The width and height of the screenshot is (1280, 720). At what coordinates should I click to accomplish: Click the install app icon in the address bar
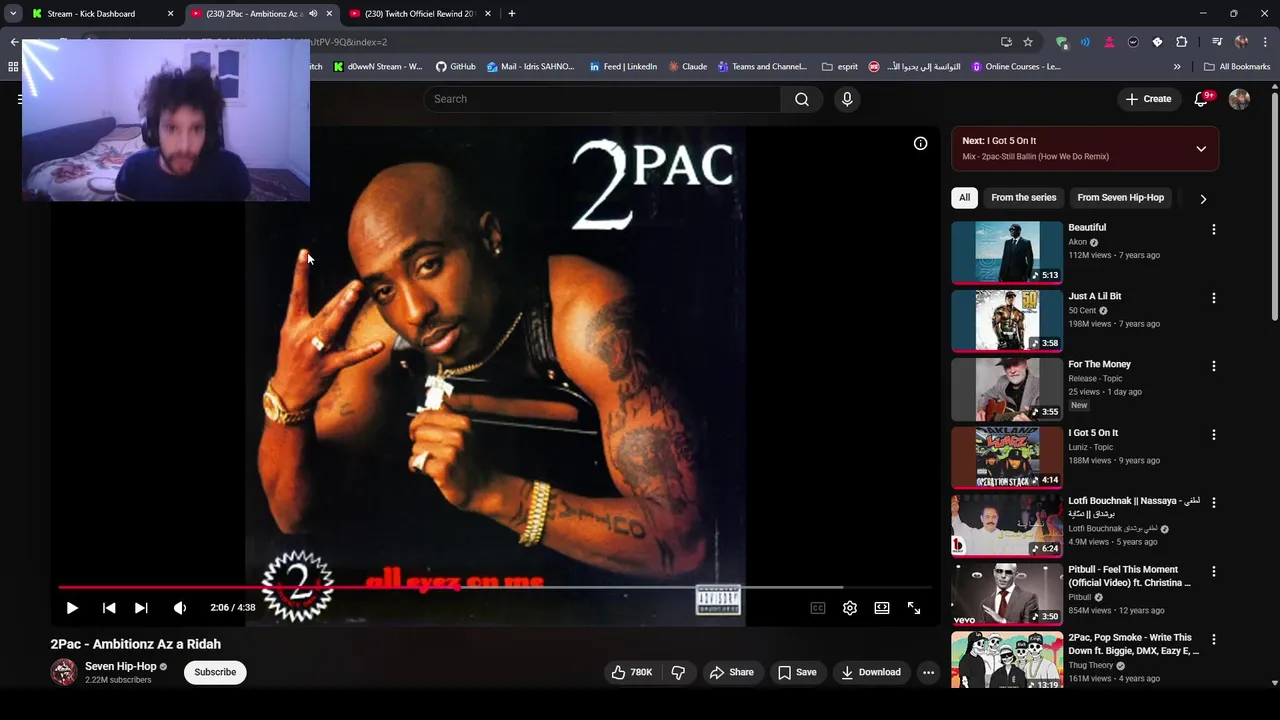click(x=1006, y=42)
